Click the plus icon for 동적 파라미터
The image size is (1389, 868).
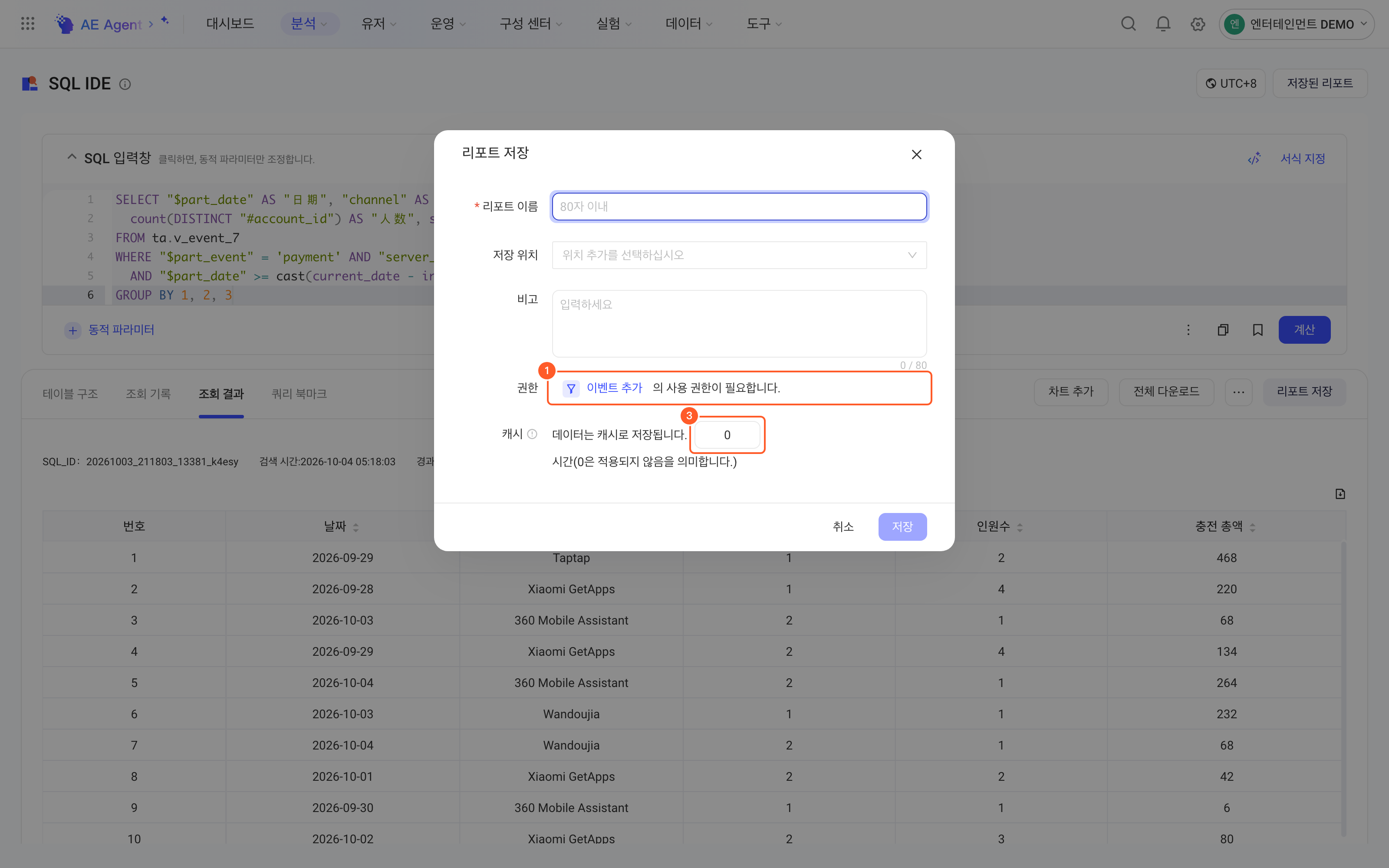(x=73, y=330)
